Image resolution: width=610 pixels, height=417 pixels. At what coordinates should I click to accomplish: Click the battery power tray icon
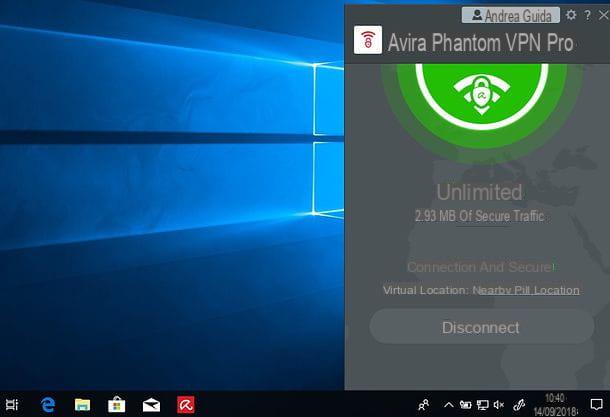(x=465, y=405)
